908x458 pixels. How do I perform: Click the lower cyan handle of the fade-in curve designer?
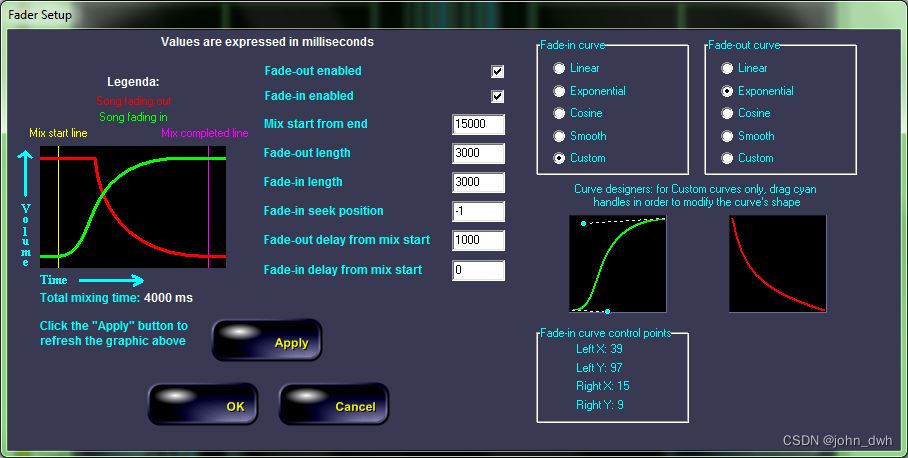[x=607, y=312]
